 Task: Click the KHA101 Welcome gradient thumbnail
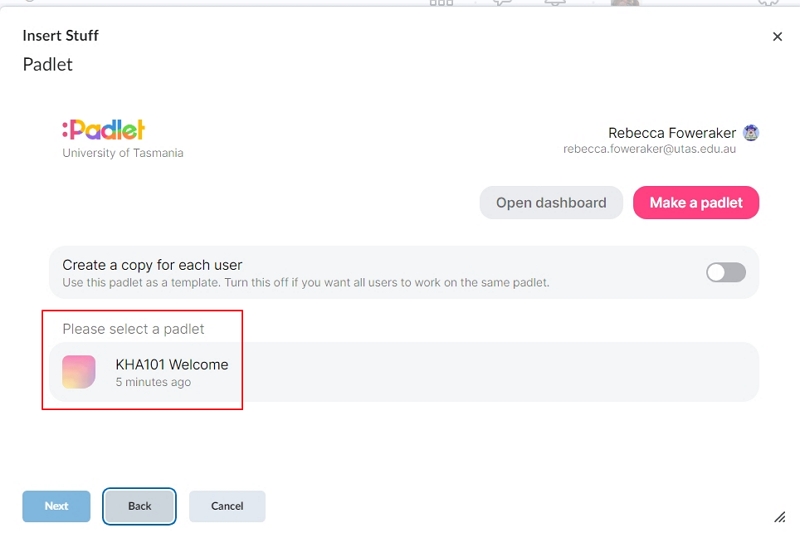pos(79,372)
